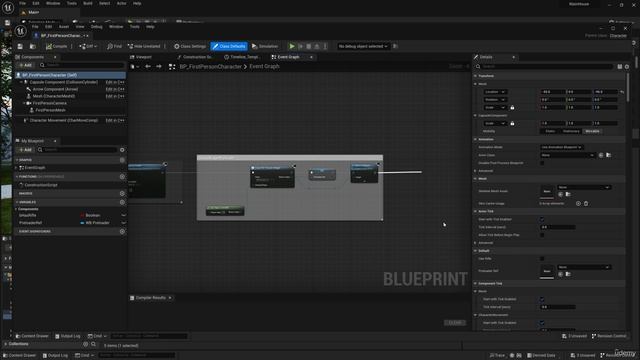The width and height of the screenshot is (640, 360).
Task: Open the Animation Mode dropdown
Action: click(562, 147)
